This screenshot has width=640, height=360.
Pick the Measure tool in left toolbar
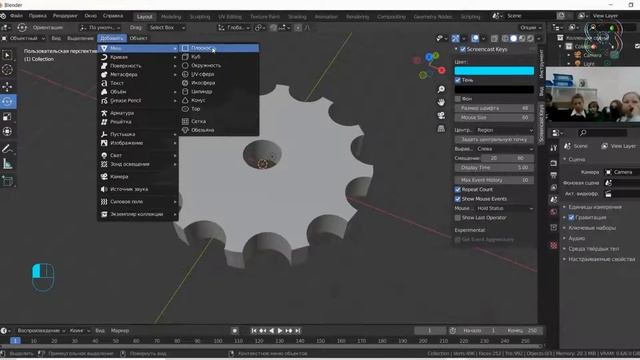[x=7, y=164]
